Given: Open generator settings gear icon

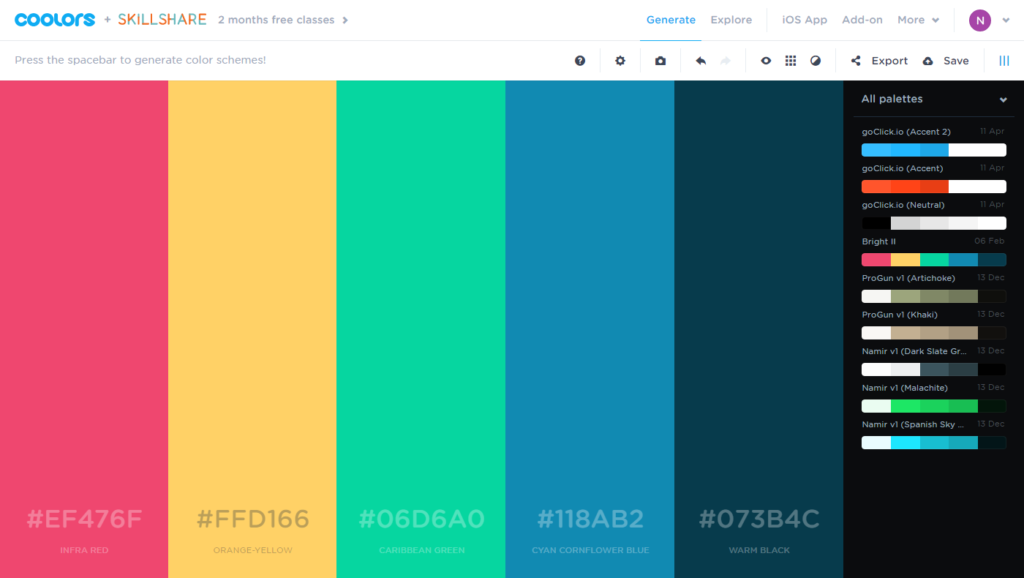Looking at the screenshot, I should [620, 61].
